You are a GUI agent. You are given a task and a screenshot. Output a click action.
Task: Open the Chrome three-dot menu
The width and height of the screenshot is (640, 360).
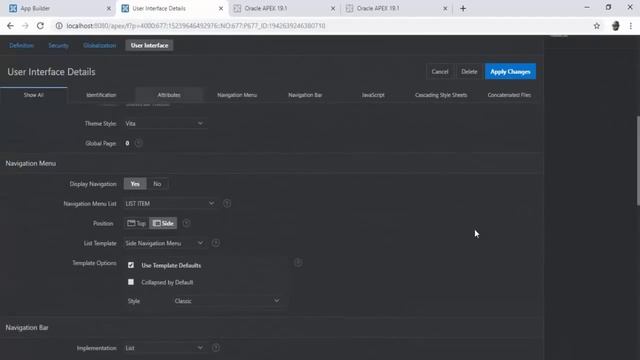tap(631, 26)
